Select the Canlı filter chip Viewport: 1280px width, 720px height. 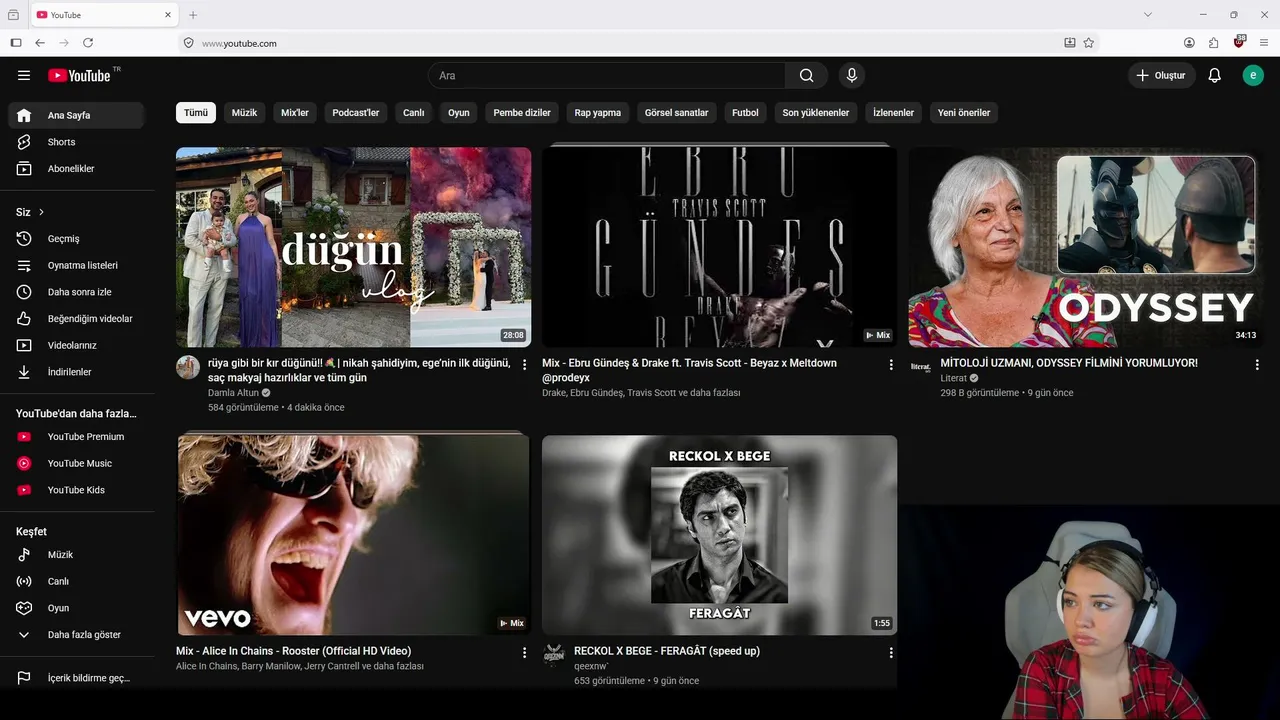point(414,113)
